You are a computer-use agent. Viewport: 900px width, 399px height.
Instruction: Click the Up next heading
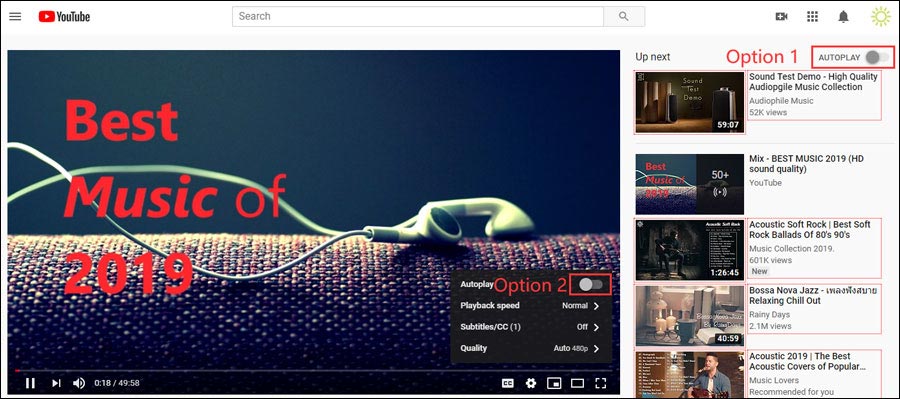(x=653, y=57)
